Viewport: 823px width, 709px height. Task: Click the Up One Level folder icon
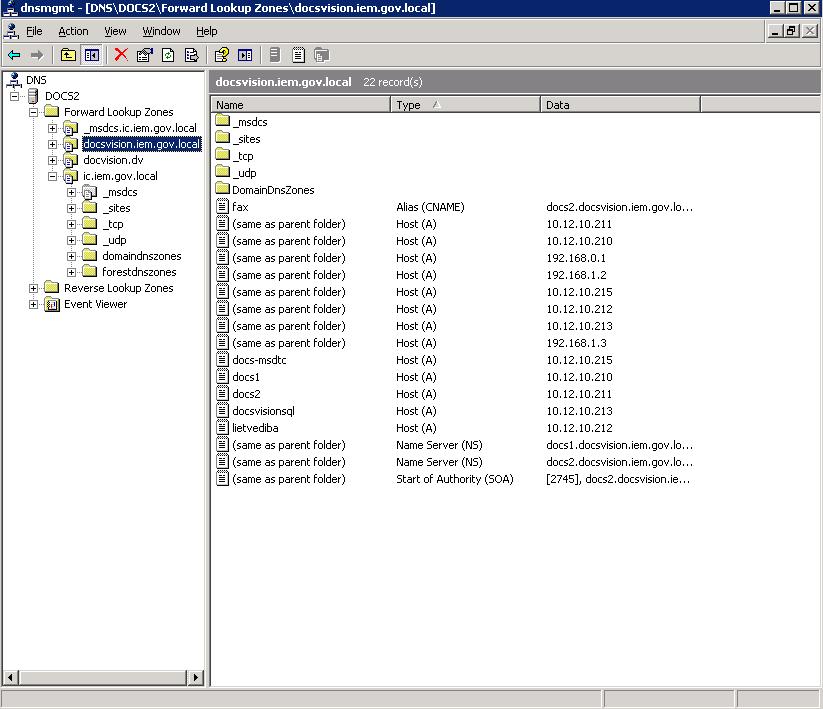click(x=68, y=55)
